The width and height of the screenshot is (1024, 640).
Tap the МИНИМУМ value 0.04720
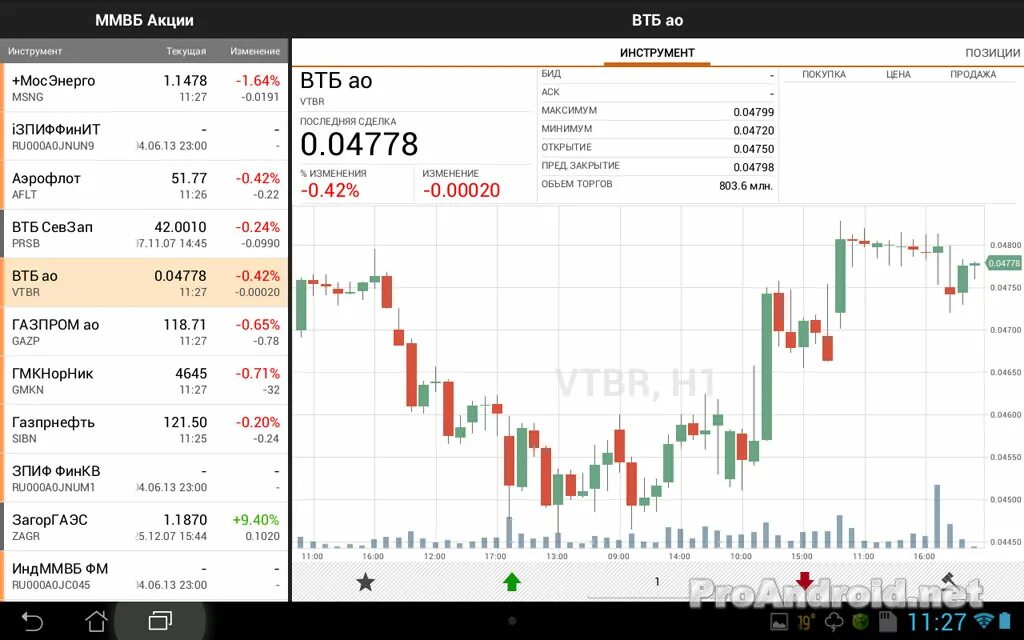753,130
